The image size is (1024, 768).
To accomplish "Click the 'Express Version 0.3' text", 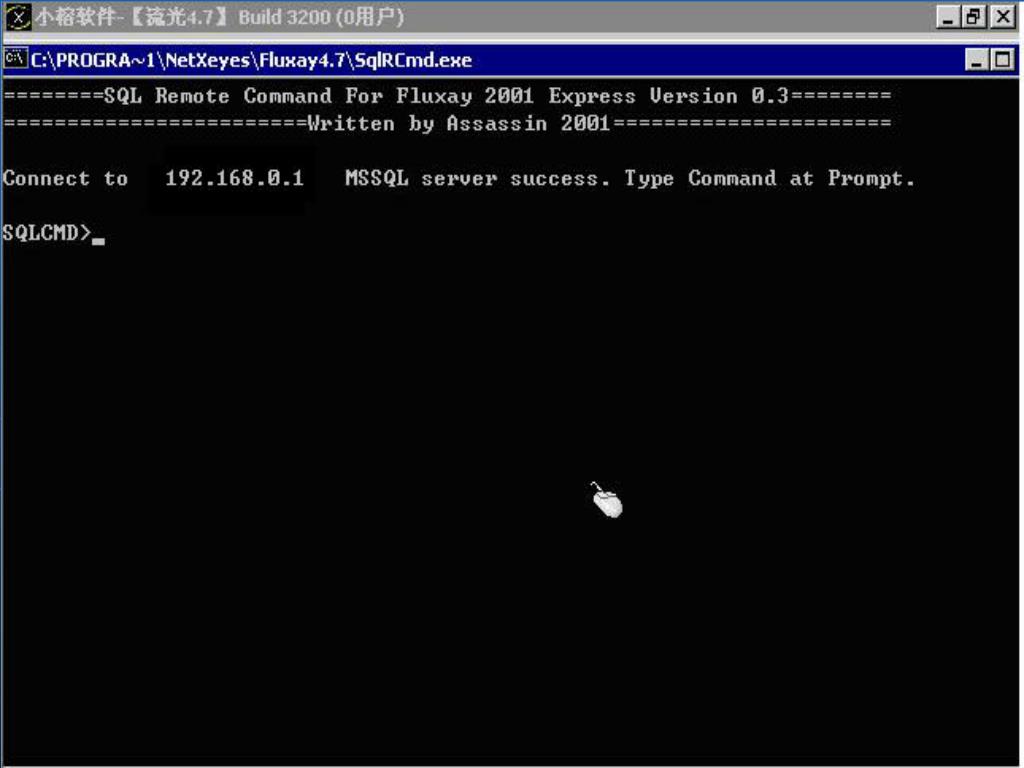I will [x=668, y=96].
